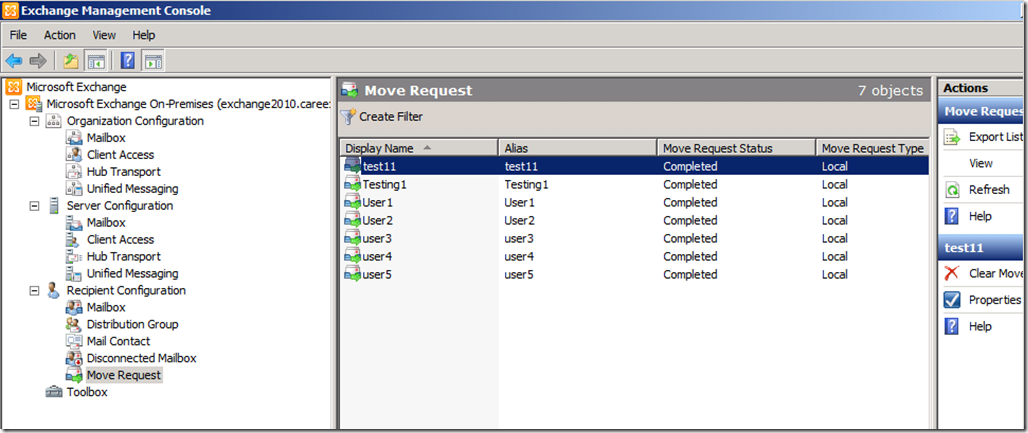1028x433 pixels.
Task: Click the Up one level folder icon
Action: tap(71, 61)
